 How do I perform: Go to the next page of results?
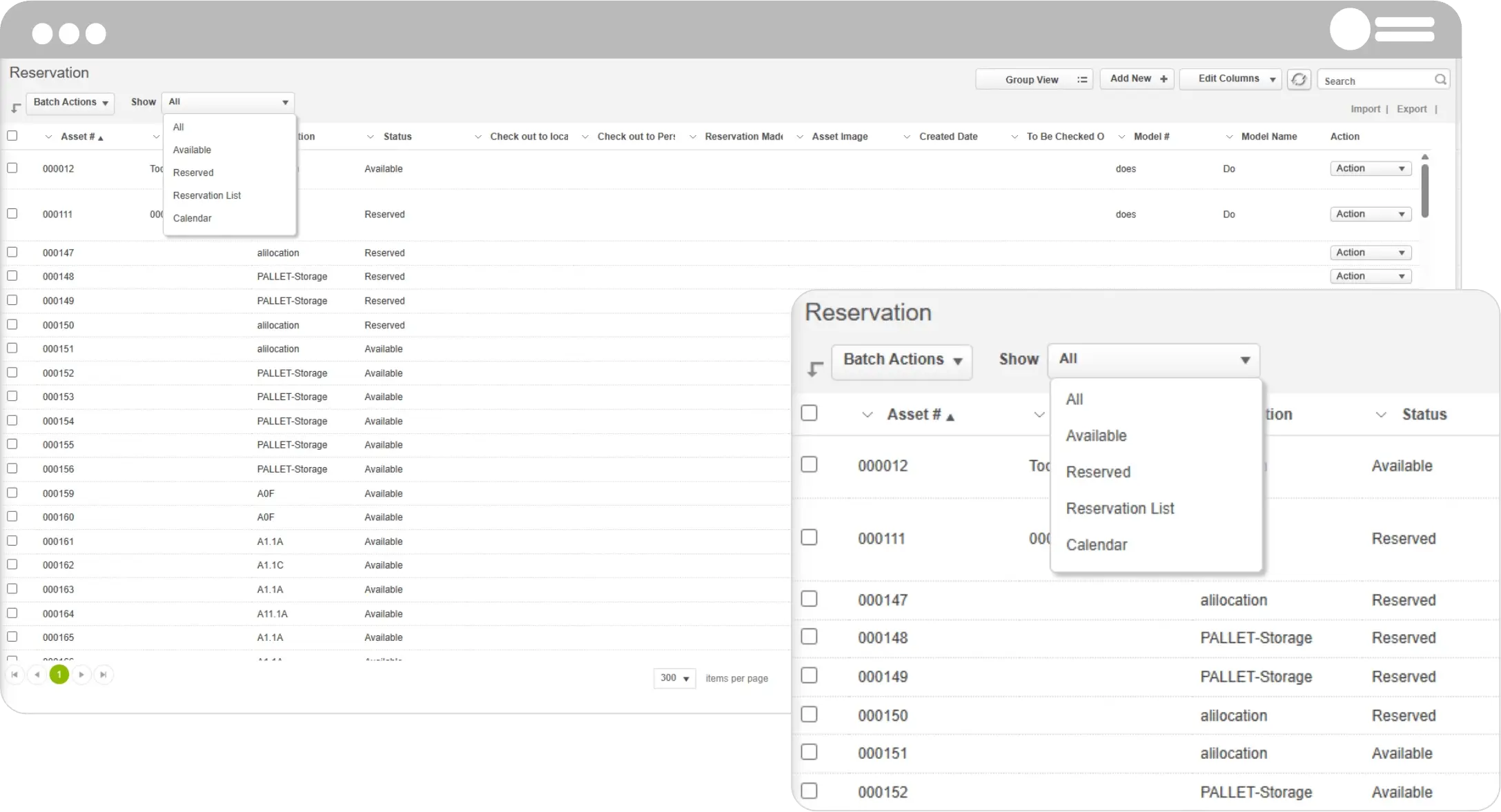(x=82, y=674)
